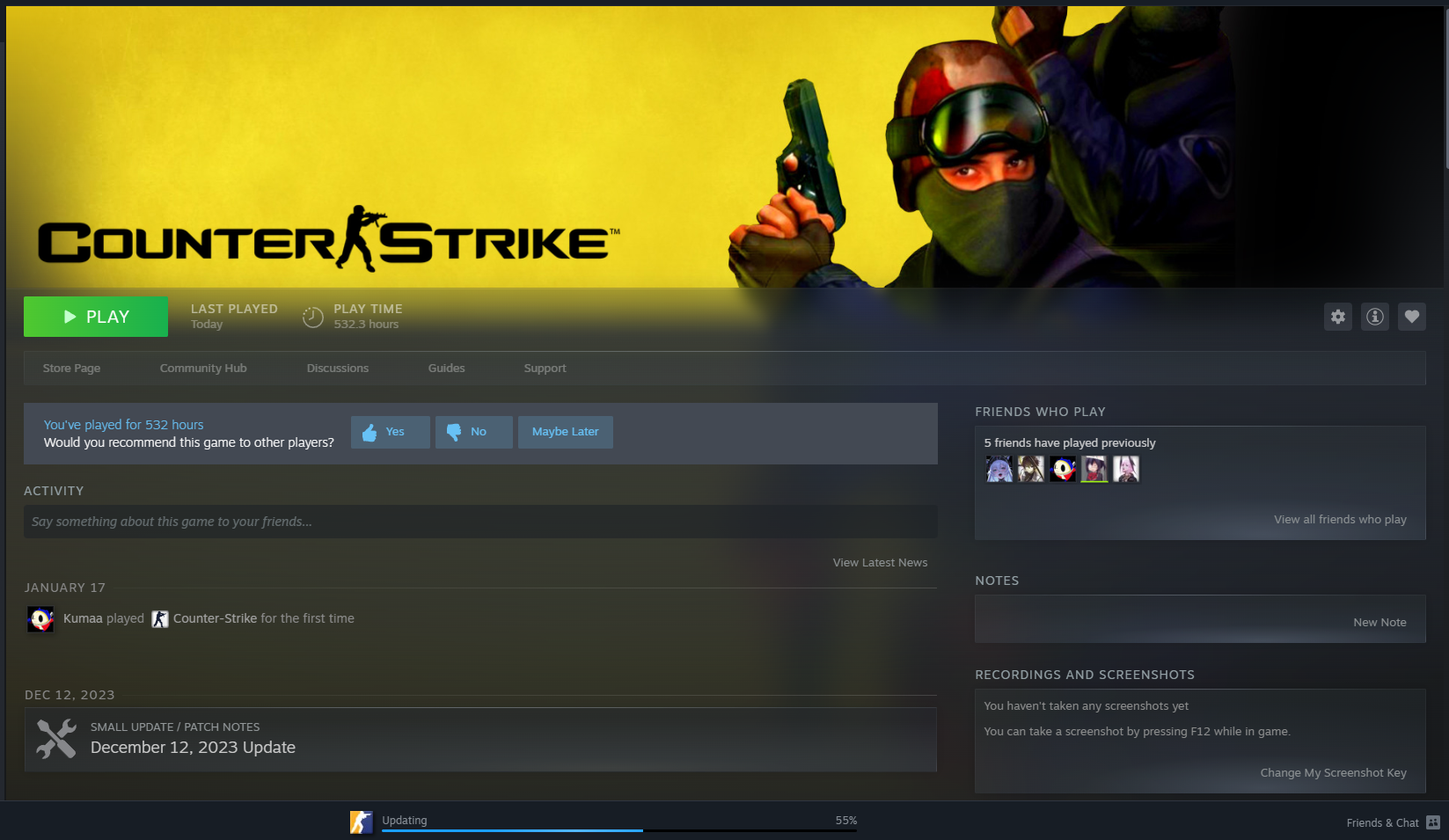Open the game settings gear icon

coord(1337,317)
